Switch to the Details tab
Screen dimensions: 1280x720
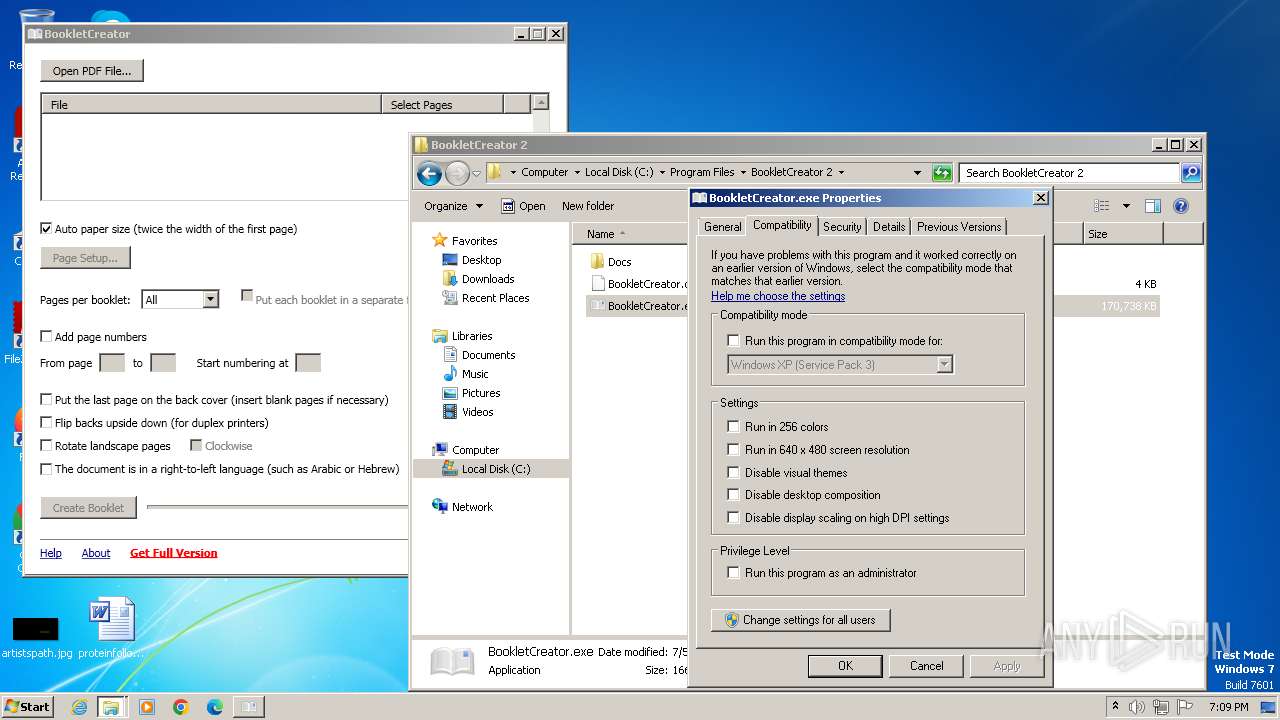pyautogui.click(x=889, y=227)
